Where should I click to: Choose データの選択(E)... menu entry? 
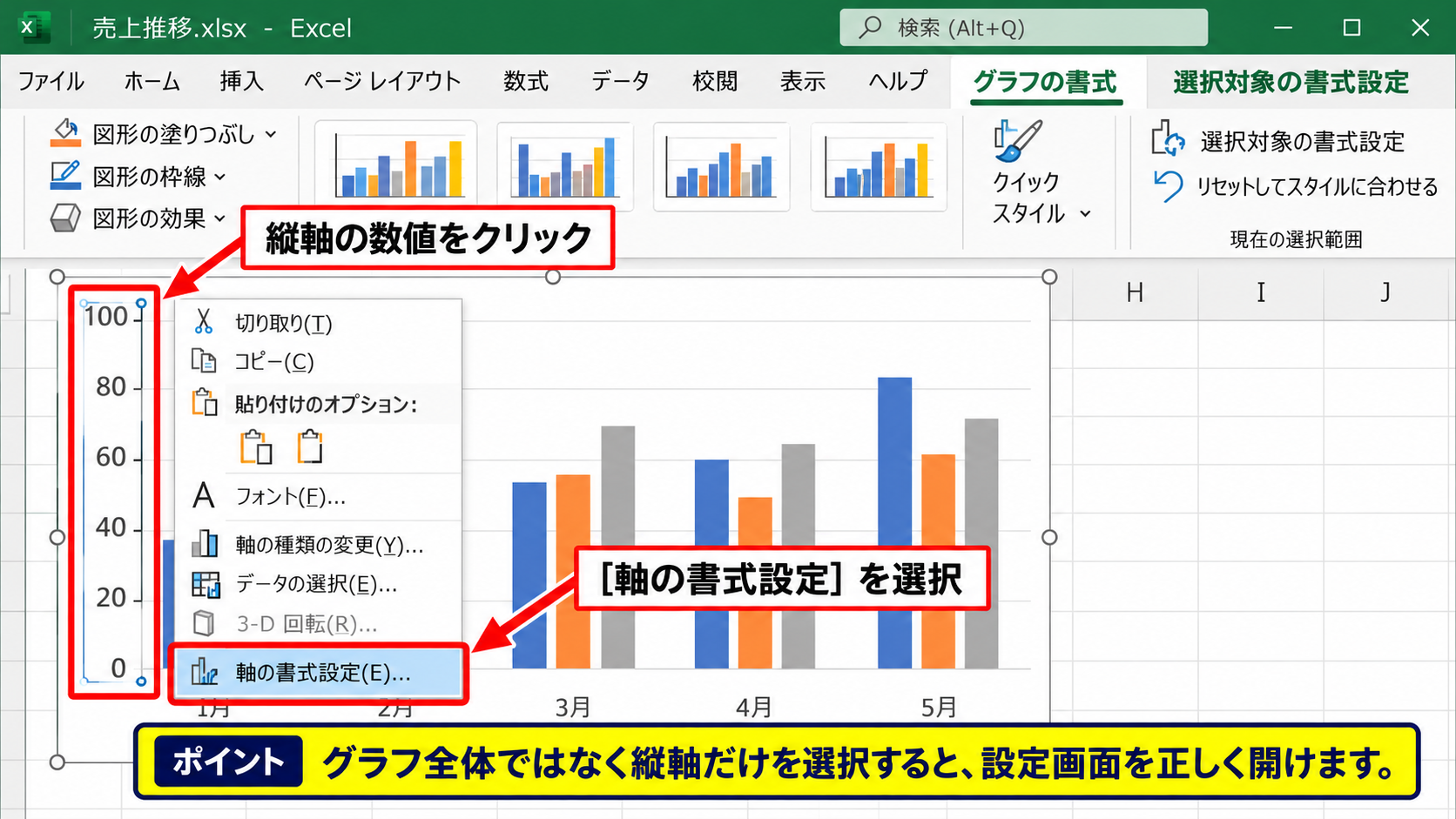click(x=319, y=584)
